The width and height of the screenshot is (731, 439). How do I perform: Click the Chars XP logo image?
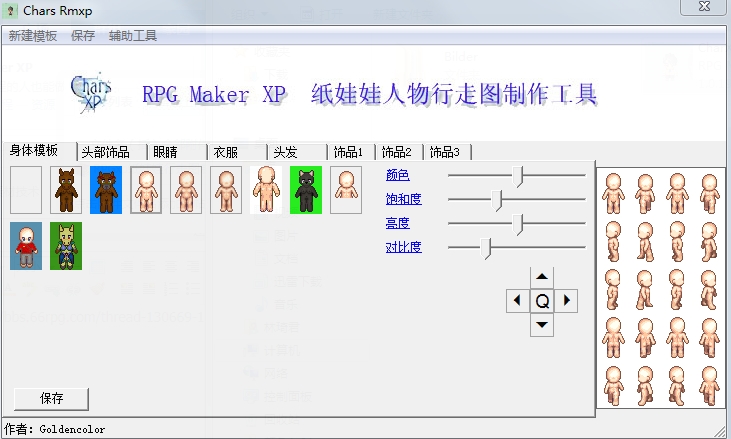pyautogui.click(x=91, y=93)
